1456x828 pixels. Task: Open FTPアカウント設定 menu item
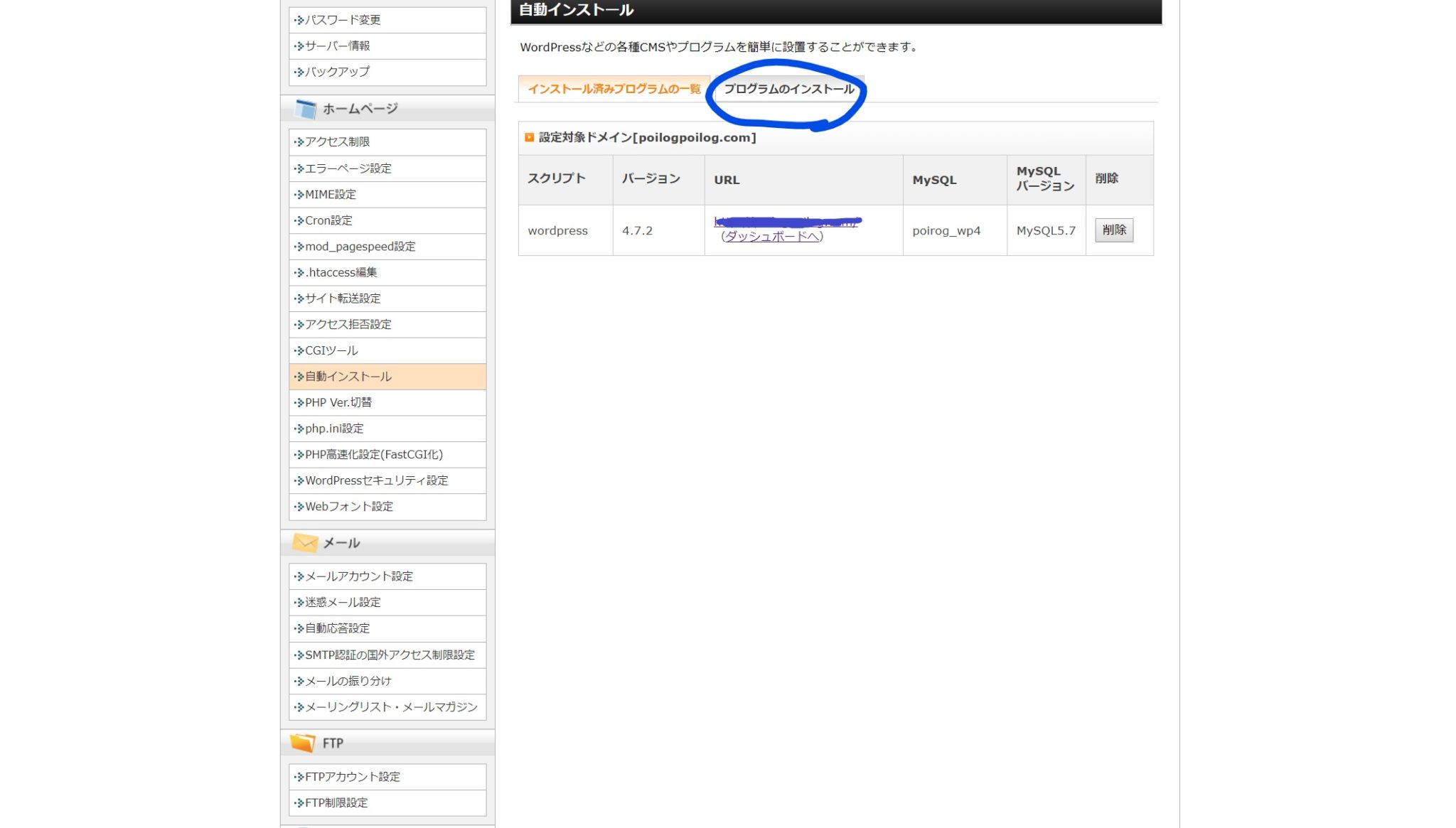352,777
